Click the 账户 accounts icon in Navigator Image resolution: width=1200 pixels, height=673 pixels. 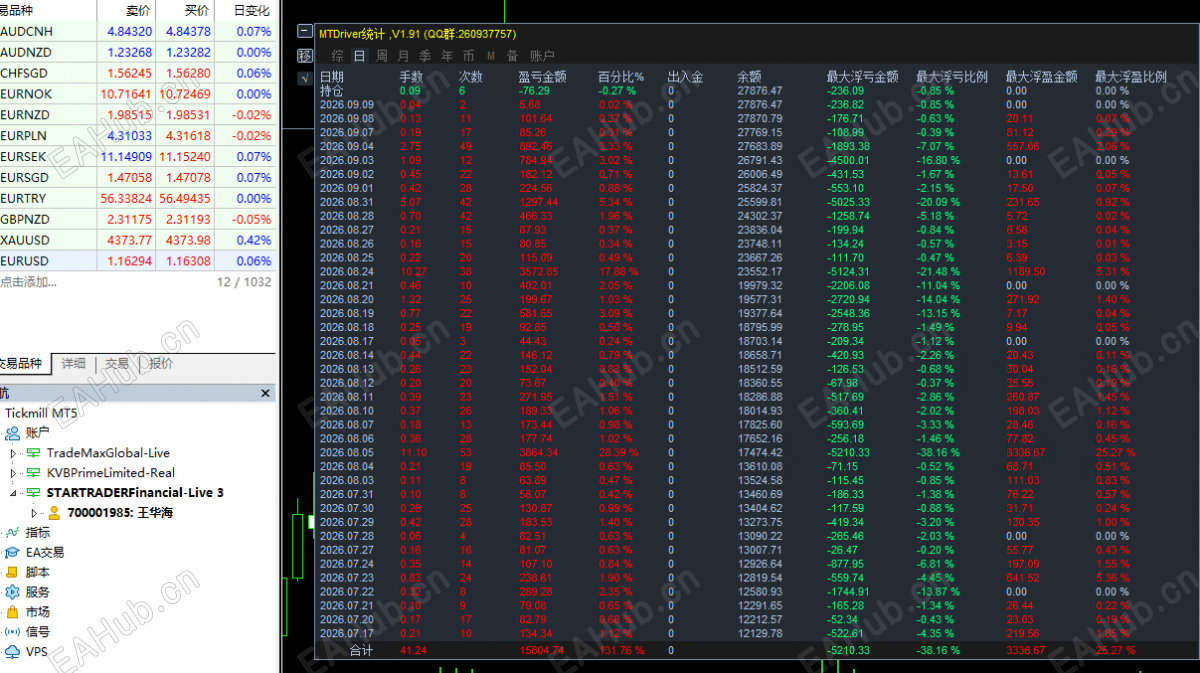click(13, 433)
